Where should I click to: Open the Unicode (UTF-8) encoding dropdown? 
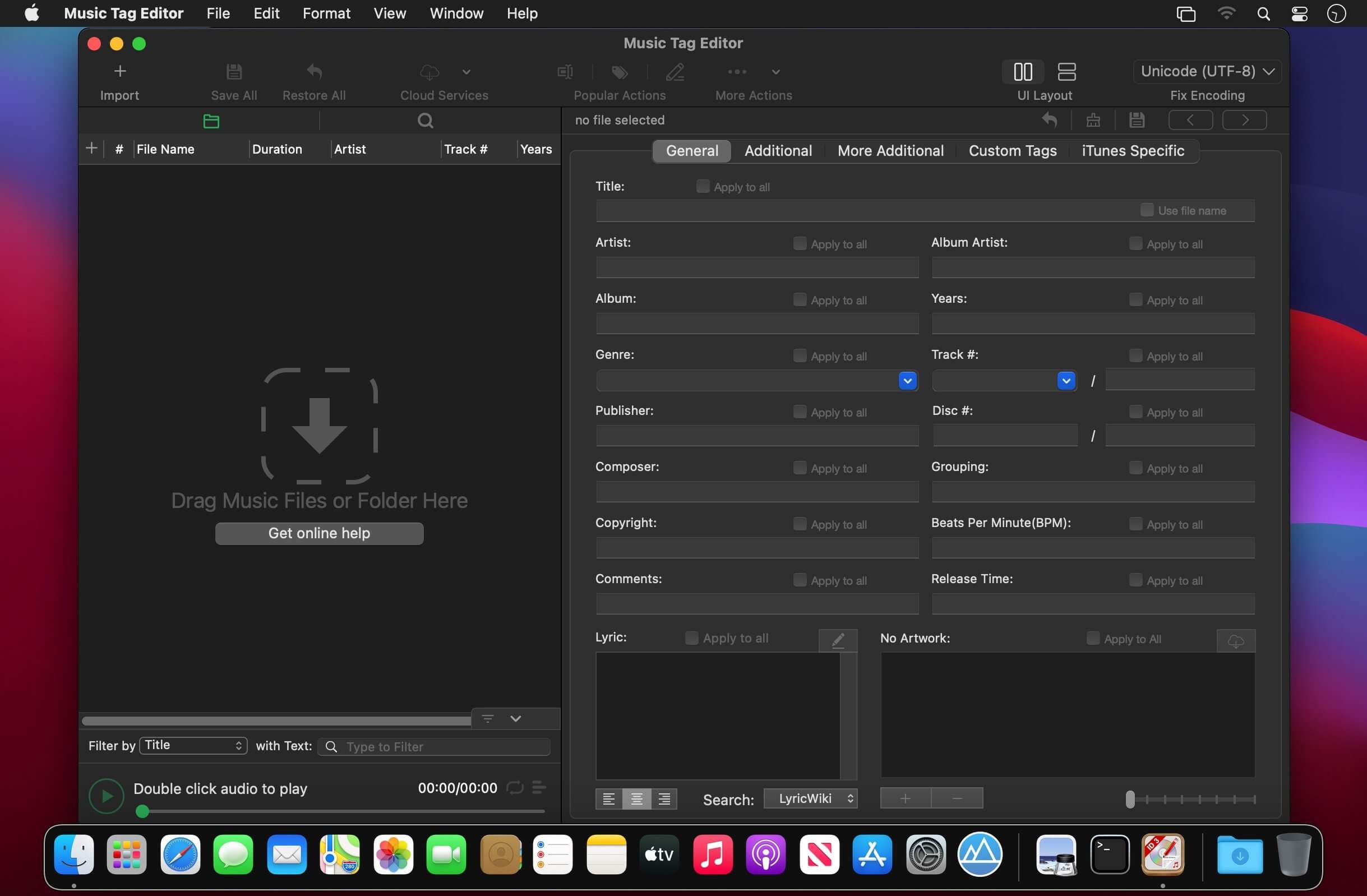(1207, 71)
